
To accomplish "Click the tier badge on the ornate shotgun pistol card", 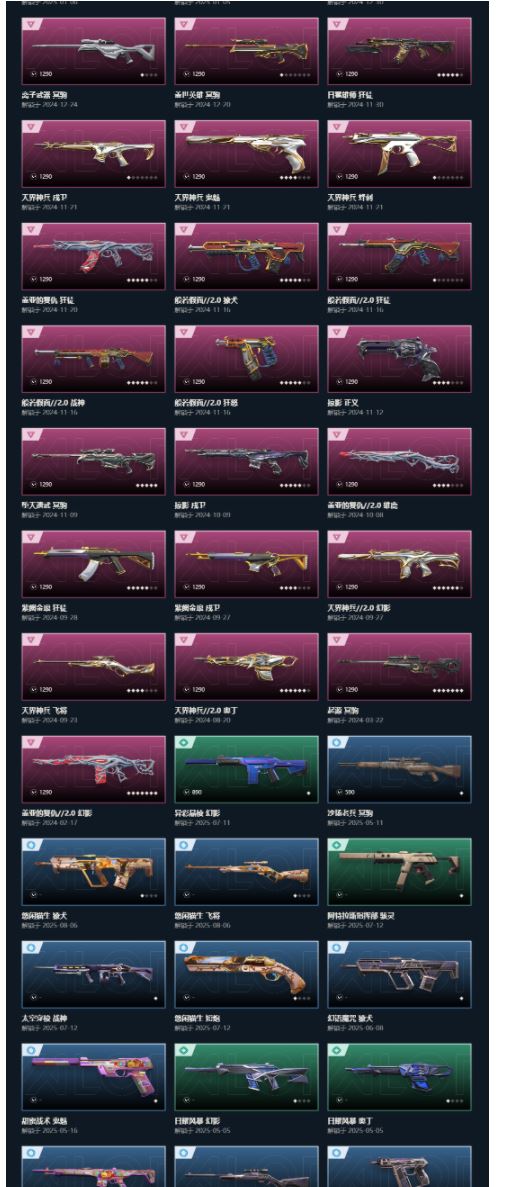I will 183,948.
